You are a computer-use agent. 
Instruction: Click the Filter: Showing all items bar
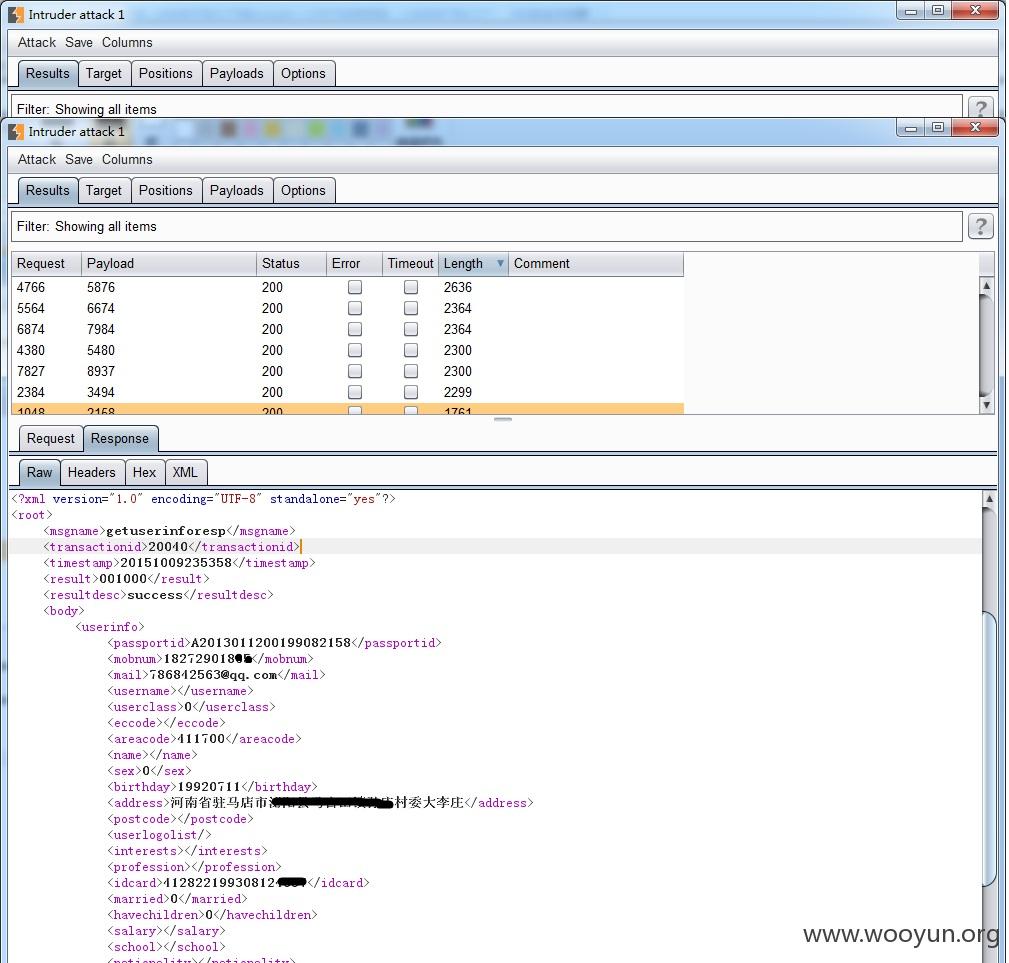486,226
